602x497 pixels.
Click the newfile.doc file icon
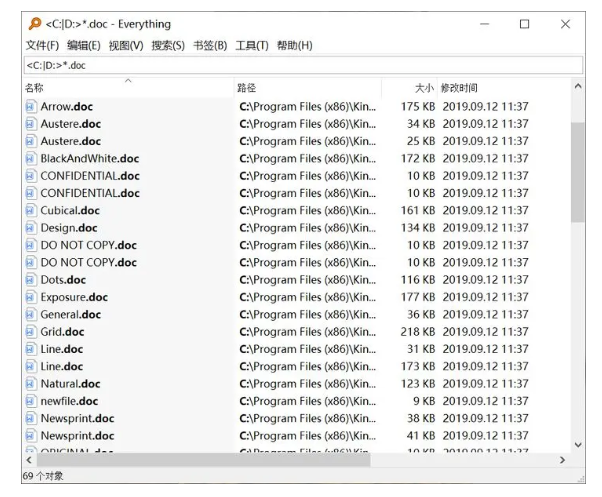click(31, 401)
